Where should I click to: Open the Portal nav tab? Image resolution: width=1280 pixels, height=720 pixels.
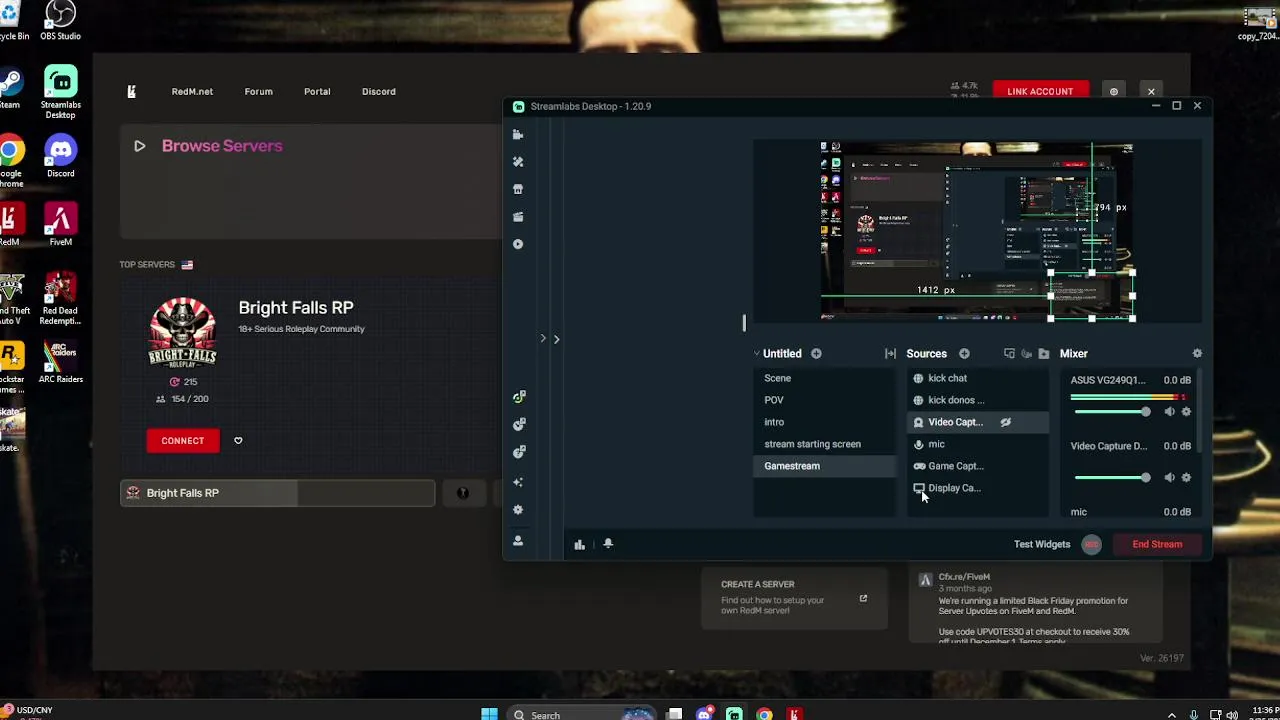pos(317,91)
